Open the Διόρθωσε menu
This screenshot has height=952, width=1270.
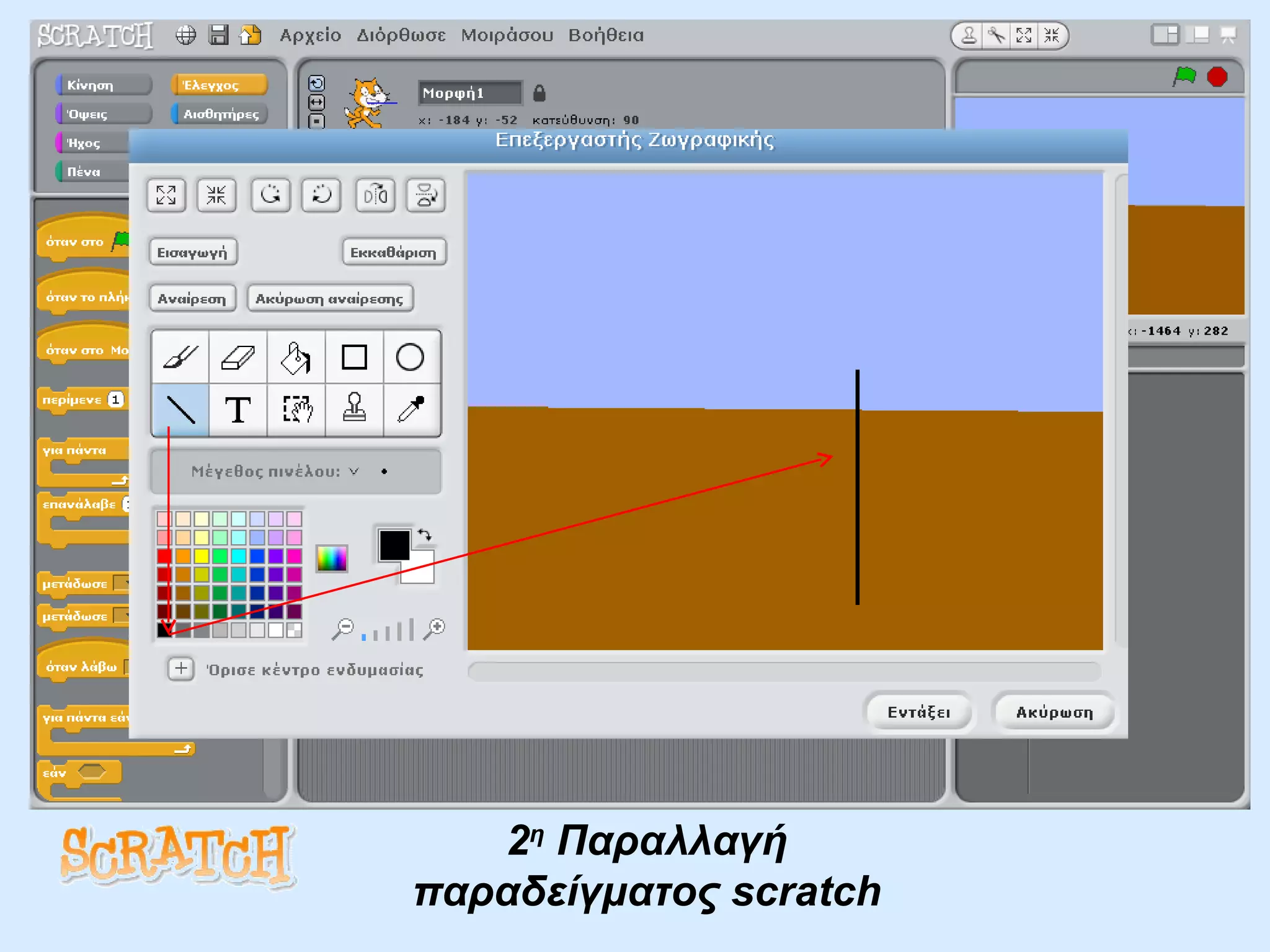pyautogui.click(x=401, y=35)
